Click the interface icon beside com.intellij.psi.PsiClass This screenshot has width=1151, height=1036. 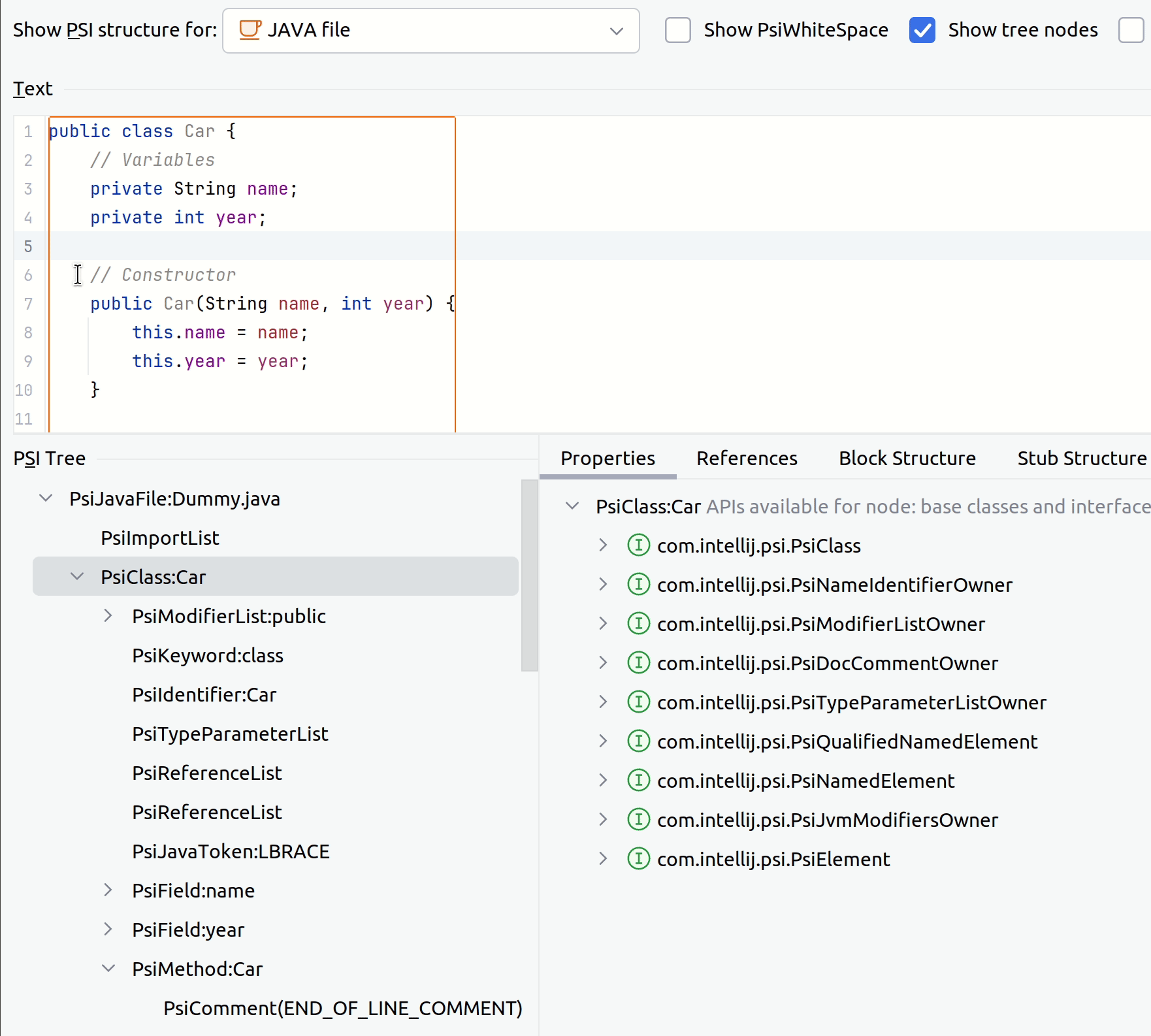click(638, 545)
